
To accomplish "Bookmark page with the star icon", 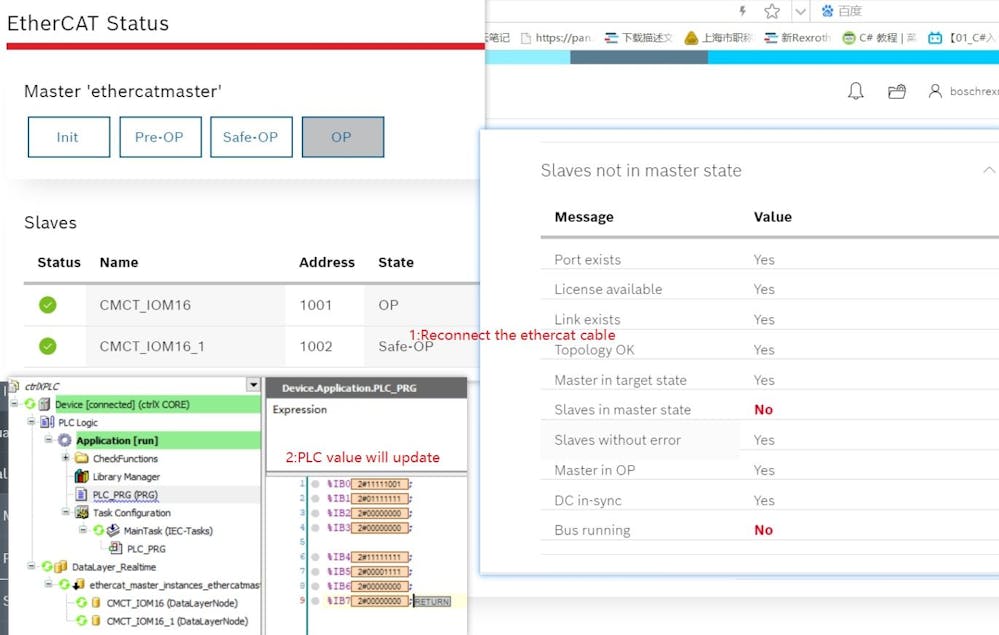I will pos(772,11).
